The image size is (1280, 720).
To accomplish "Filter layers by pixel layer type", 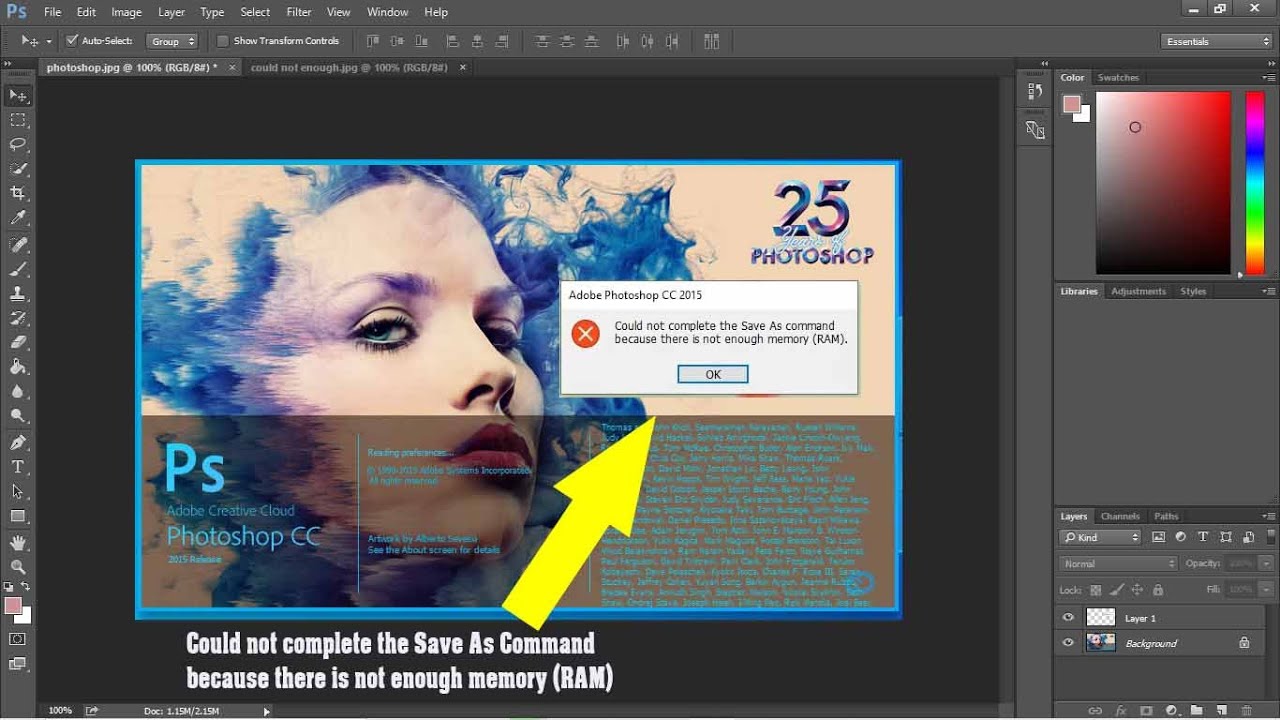I will click(x=1159, y=537).
